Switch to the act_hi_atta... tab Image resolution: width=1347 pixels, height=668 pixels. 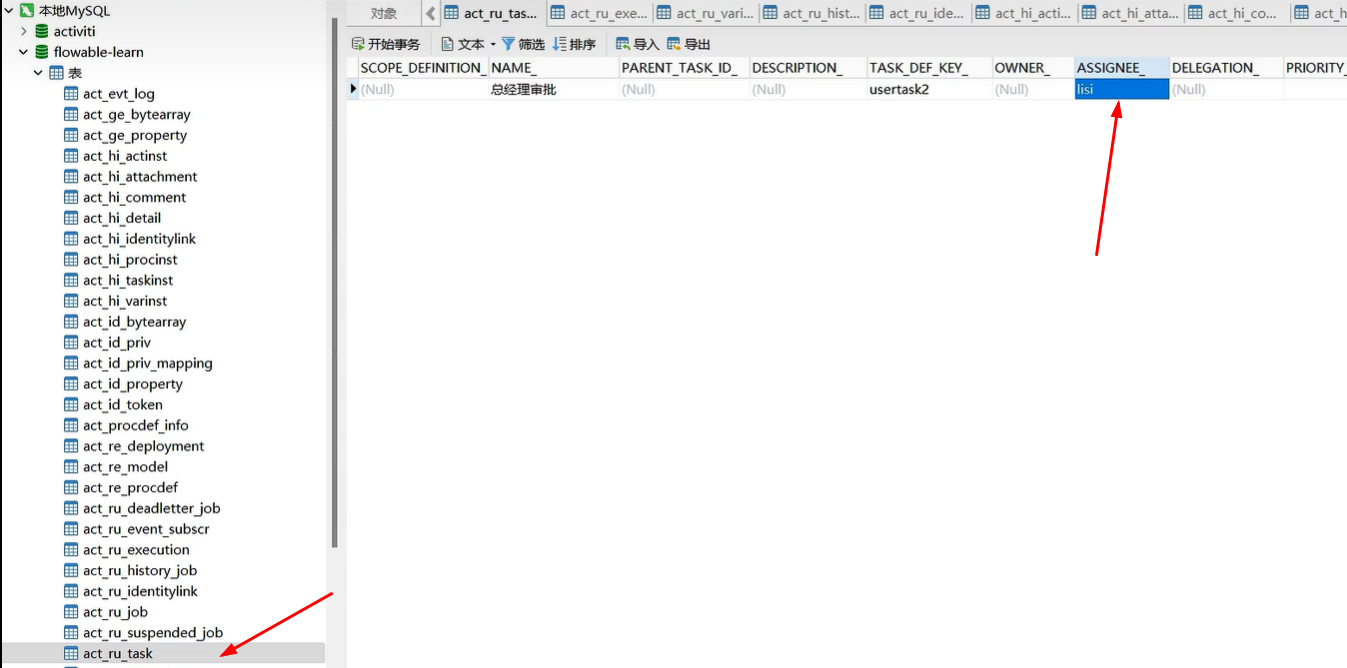[1131, 13]
